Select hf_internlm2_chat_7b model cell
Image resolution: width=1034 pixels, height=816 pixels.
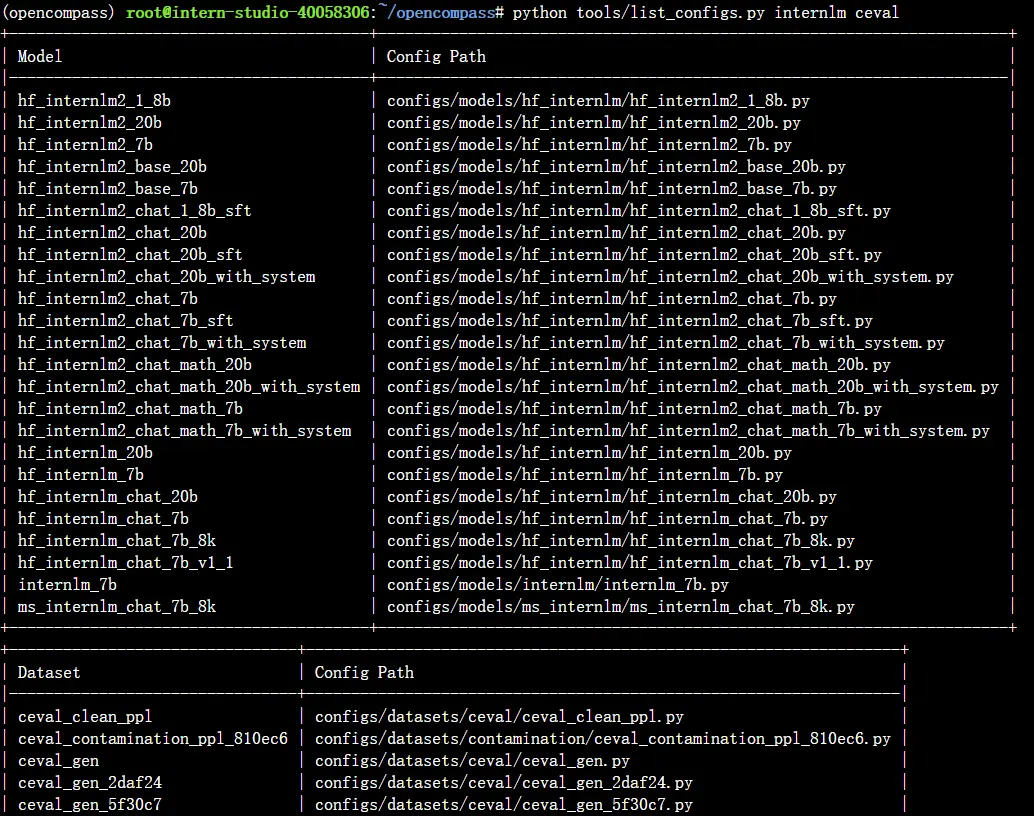(107, 298)
